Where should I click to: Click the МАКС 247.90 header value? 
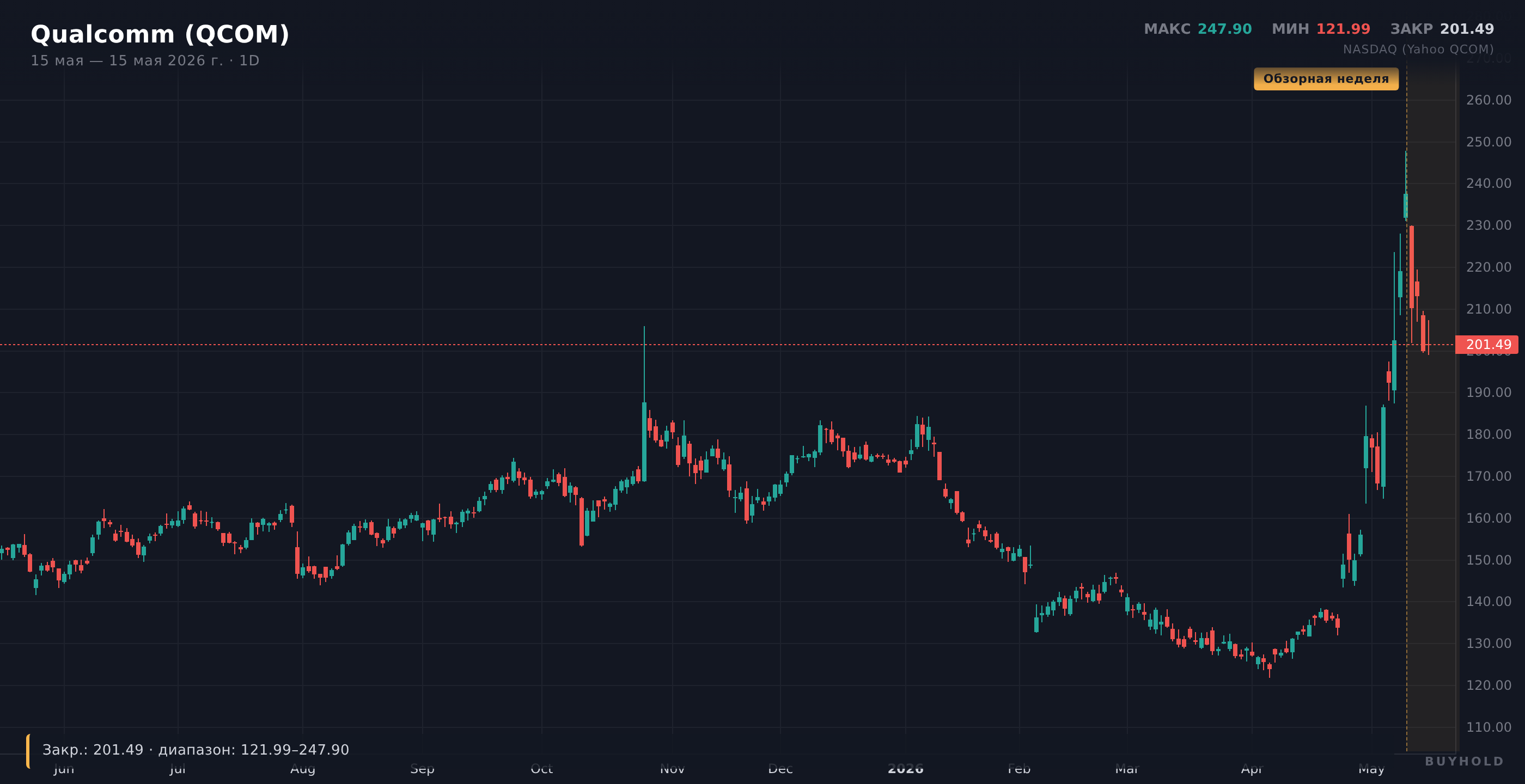pyautogui.click(x=1198, y=29)
